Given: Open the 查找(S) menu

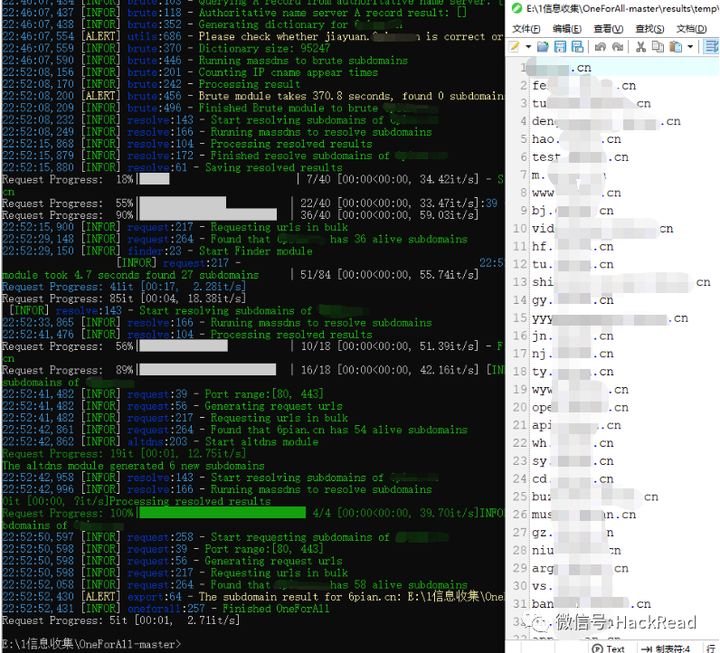Looking at the screenshot, I should [x=650, y=29].
